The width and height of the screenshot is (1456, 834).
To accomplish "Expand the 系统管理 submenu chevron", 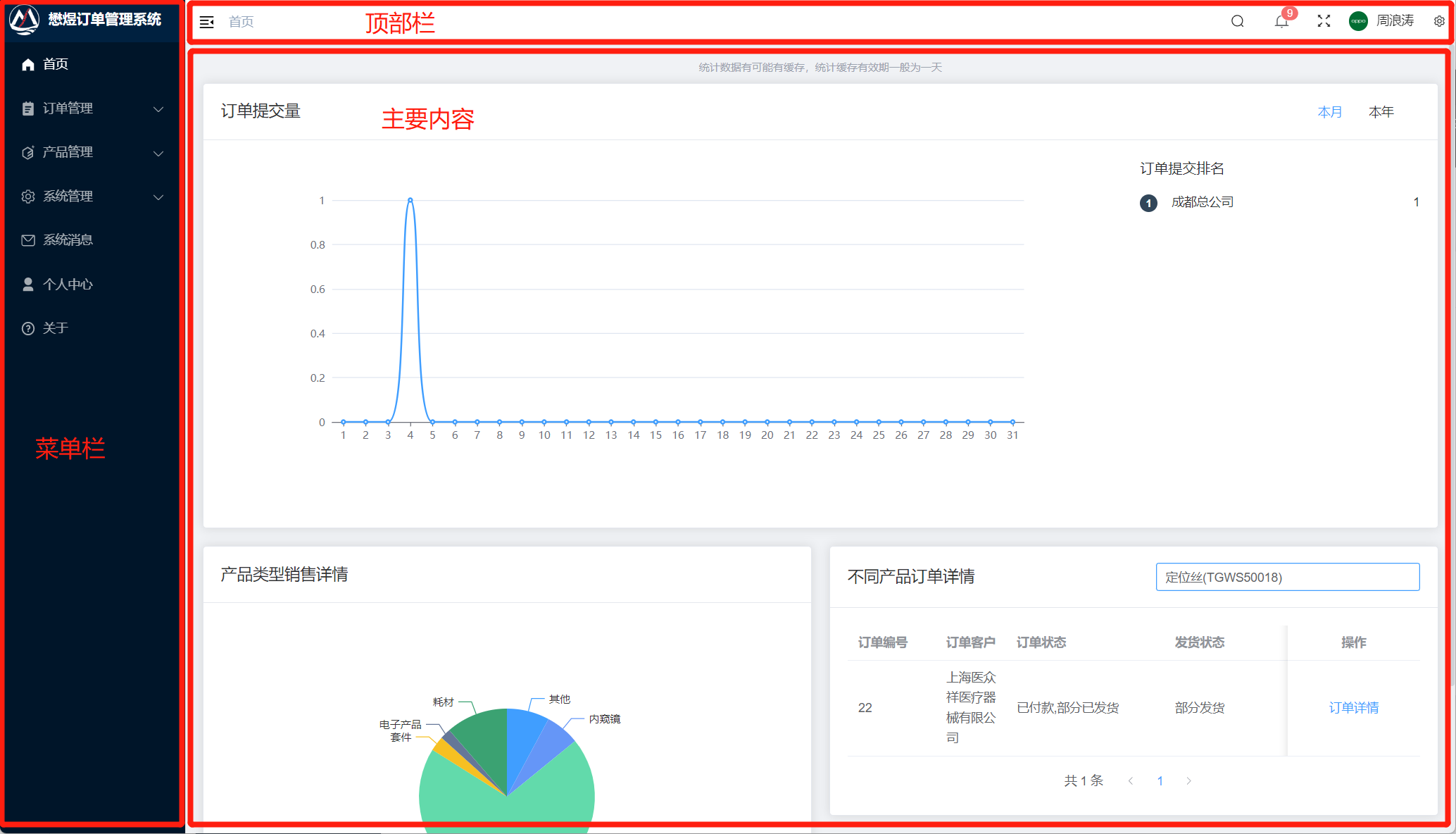I will click(x=158, y=197).
